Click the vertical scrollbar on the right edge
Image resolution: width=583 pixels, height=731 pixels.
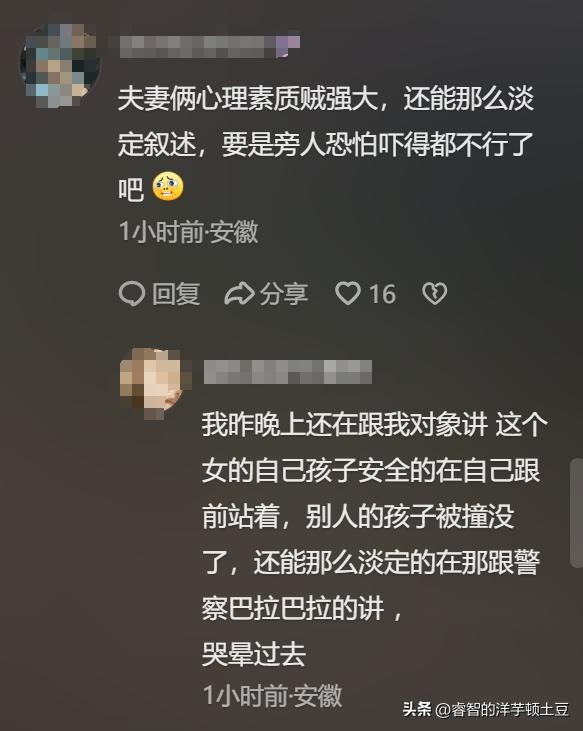[576, 513]
